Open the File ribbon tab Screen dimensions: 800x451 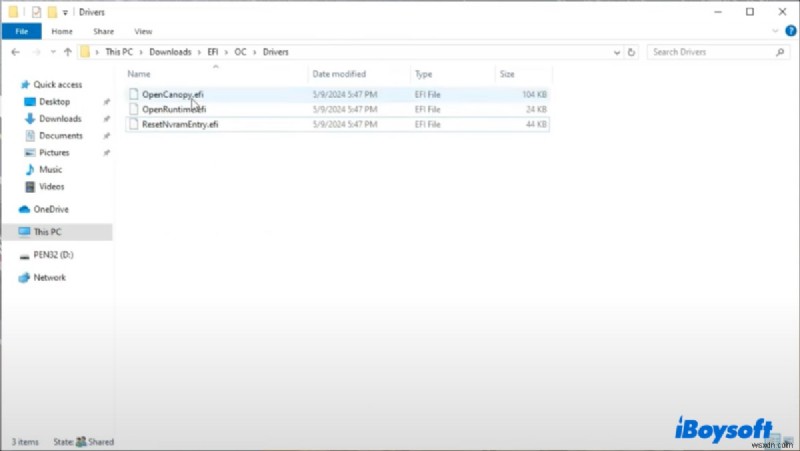coord(21,31)
